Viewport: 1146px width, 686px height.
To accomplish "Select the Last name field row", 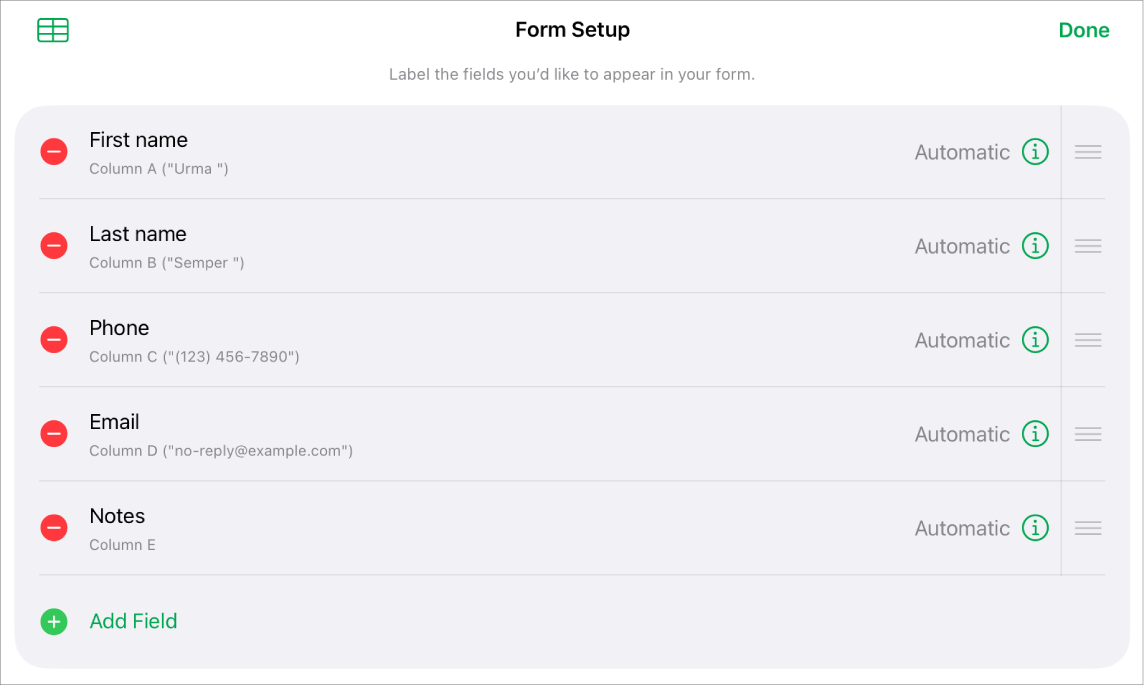I will [138, 233].
